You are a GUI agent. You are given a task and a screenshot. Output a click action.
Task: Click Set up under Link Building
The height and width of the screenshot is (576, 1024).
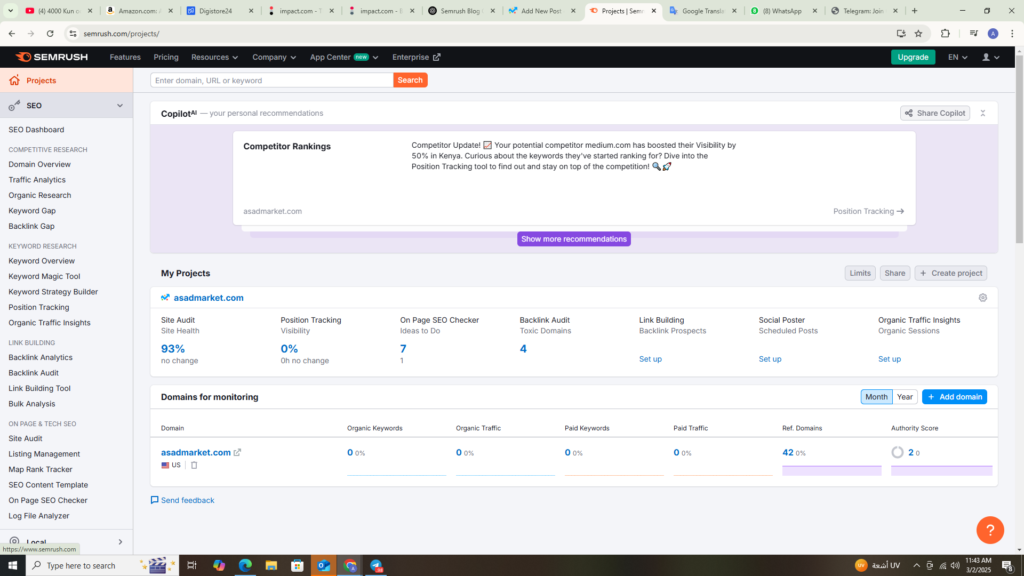click(x=650, y=359)
